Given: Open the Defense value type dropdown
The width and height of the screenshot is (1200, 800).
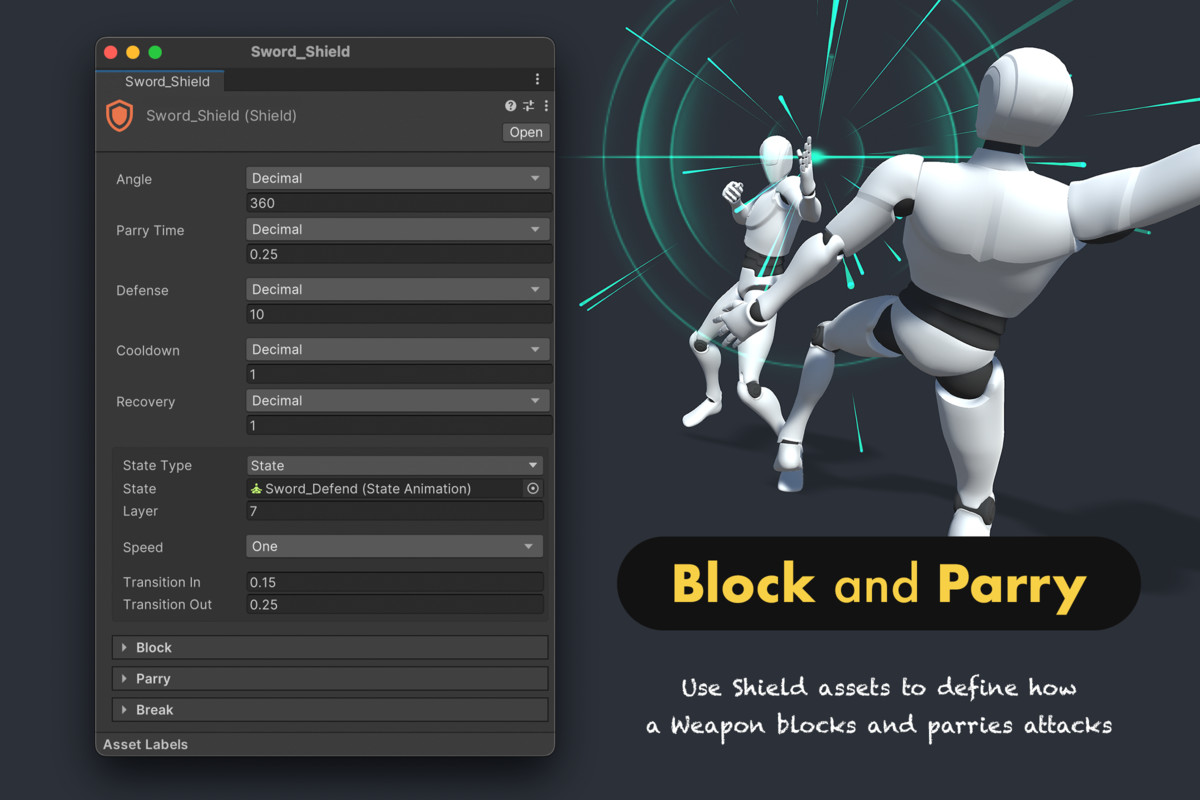Looking at the screenshot, I should tap(398, 289).
